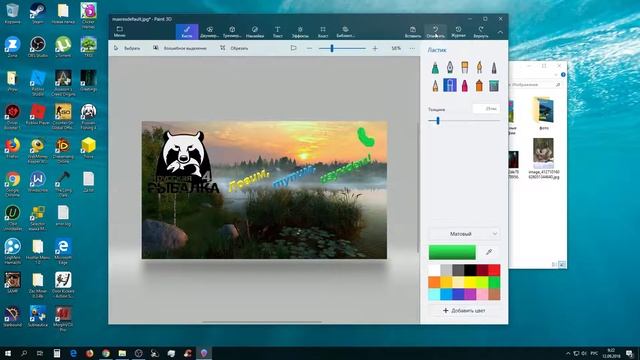Screen dimensions: 640x360
Task: Click the canvas zoom slider
Action: coord(342,48)
